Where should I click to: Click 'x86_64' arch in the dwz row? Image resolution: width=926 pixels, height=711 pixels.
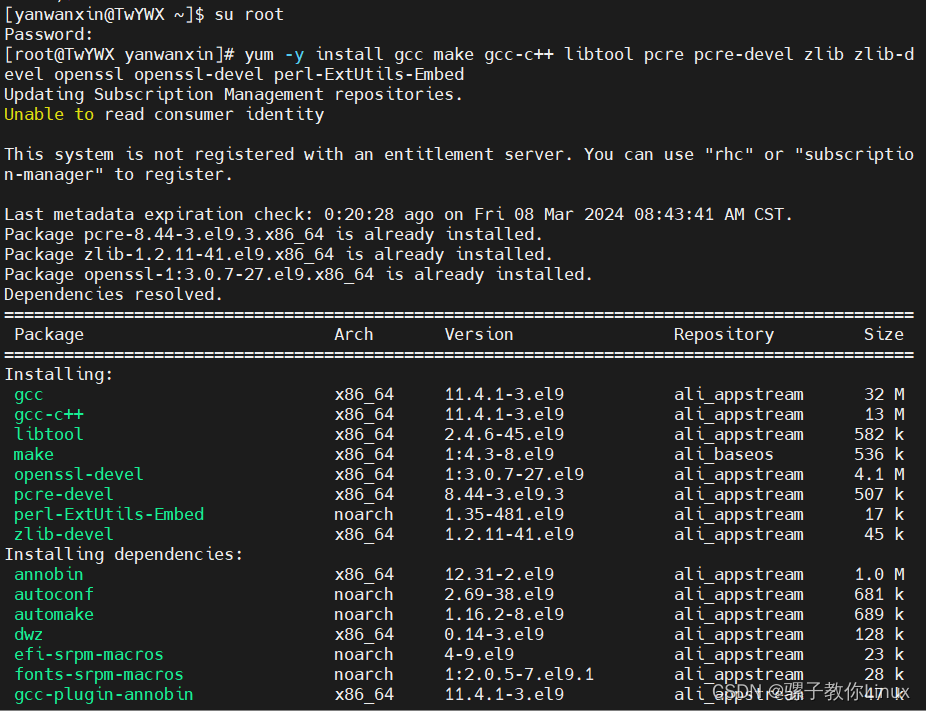(x=364, y=635)
